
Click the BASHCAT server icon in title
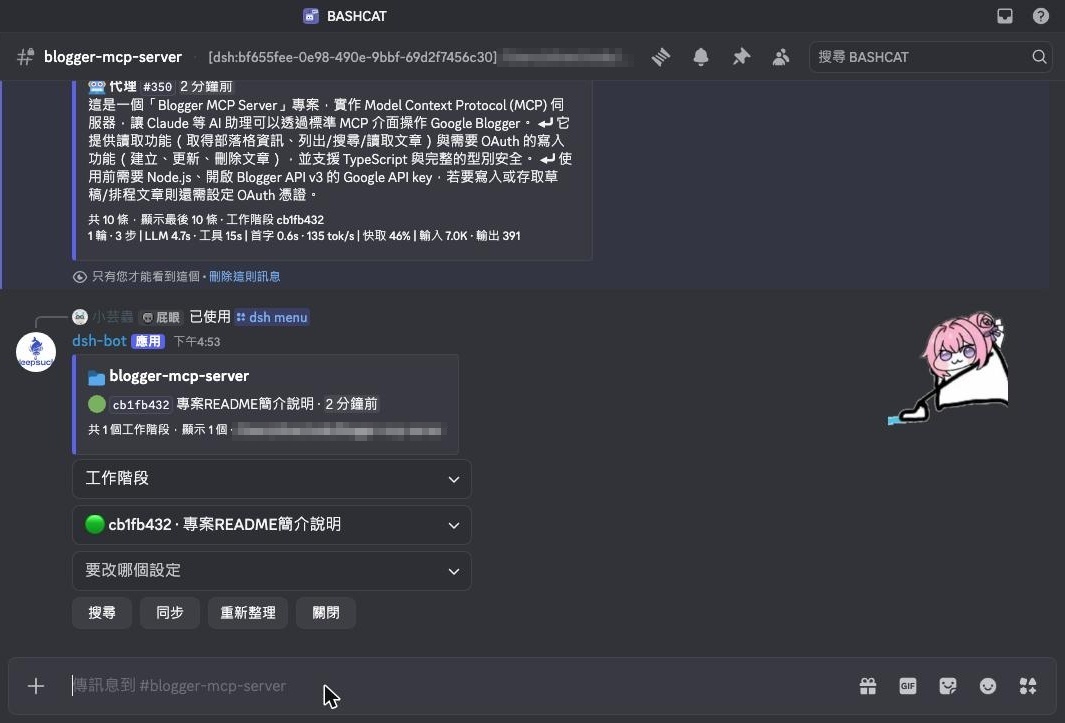click(311, 16)
